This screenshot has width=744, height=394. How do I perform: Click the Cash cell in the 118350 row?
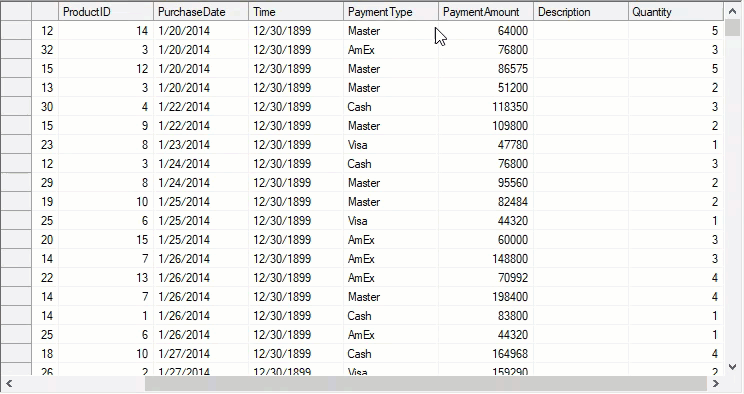(x=391, y=107)
